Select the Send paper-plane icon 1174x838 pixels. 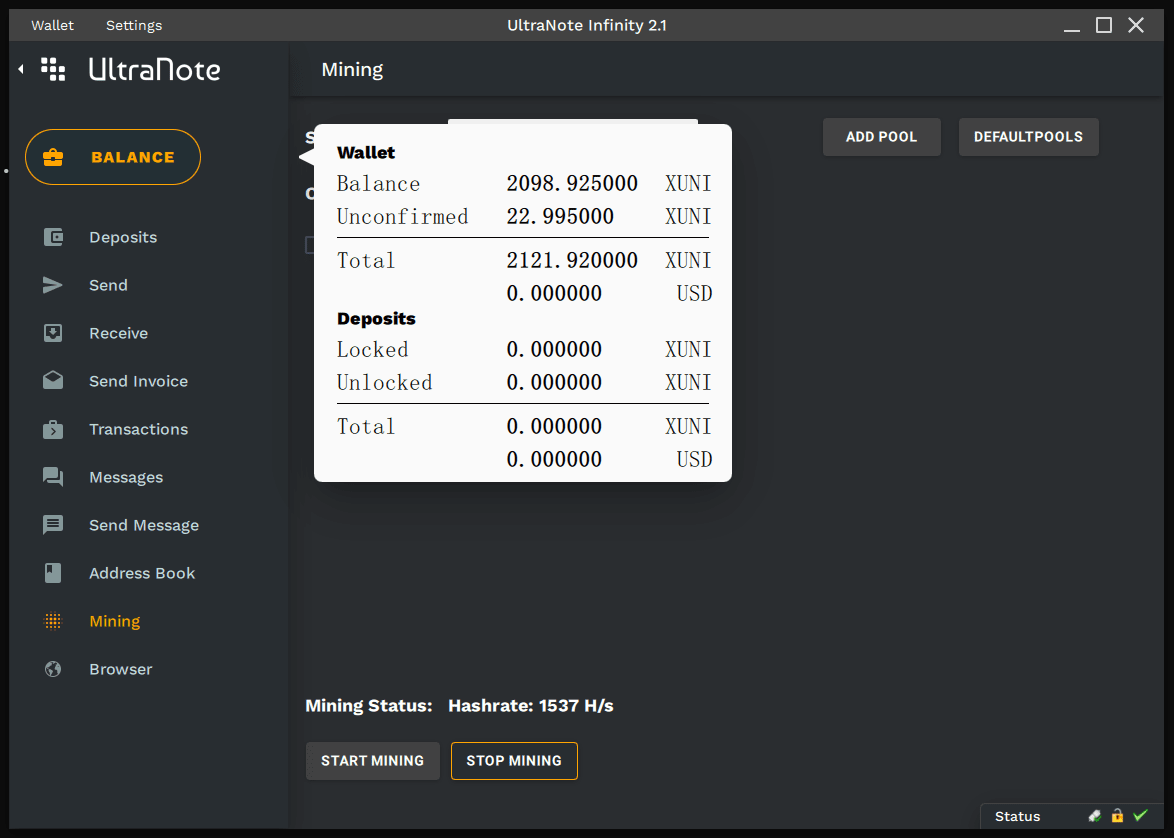52,285
